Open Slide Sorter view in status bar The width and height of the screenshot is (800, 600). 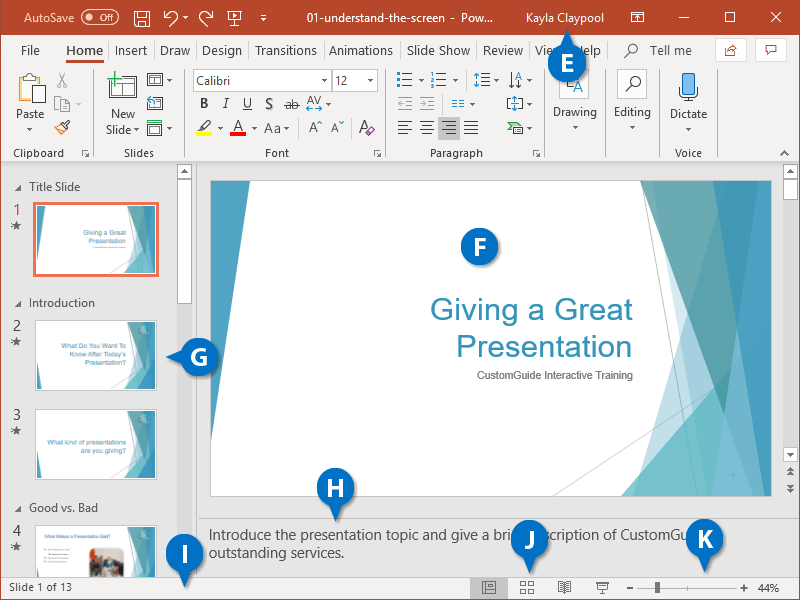tap(527, 587)
